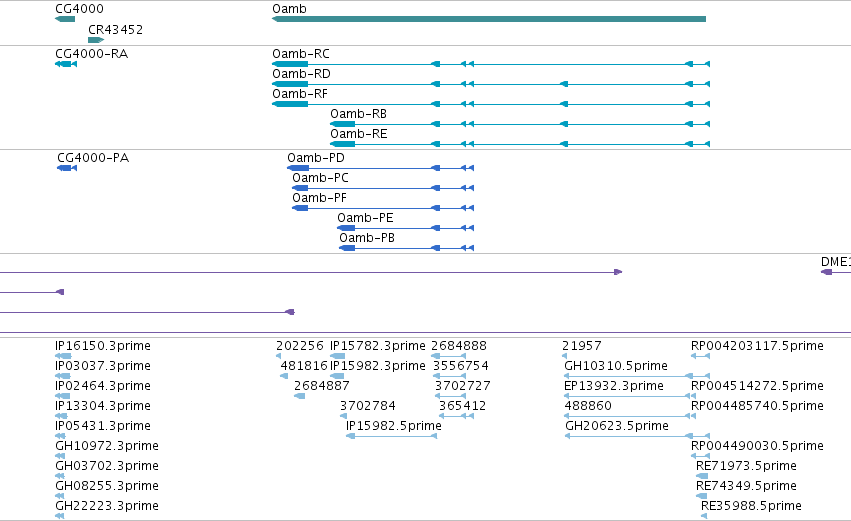Click the 202256 feature label

(x=300, y=346)
